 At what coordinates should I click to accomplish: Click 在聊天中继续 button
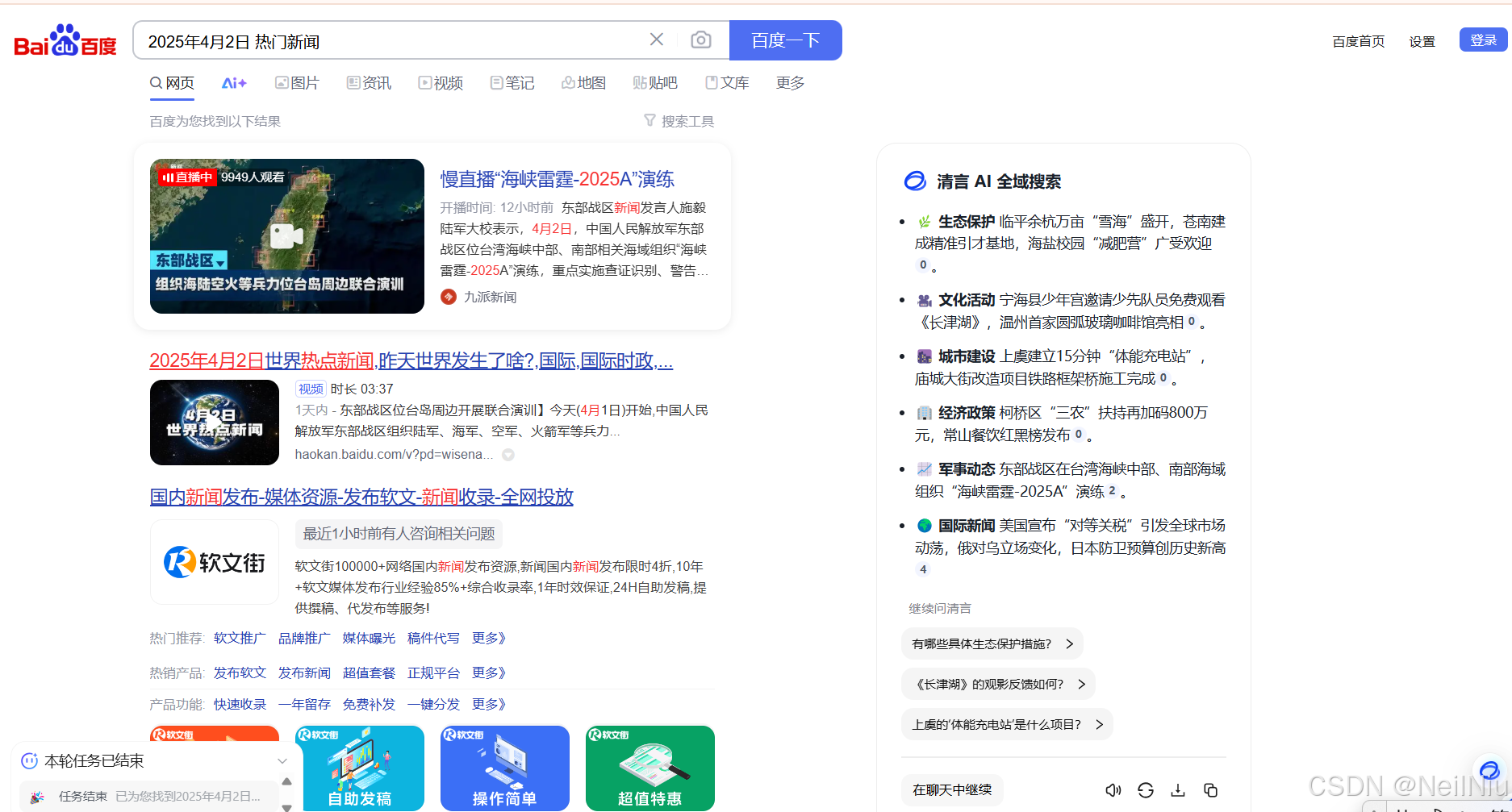(952, 789)
